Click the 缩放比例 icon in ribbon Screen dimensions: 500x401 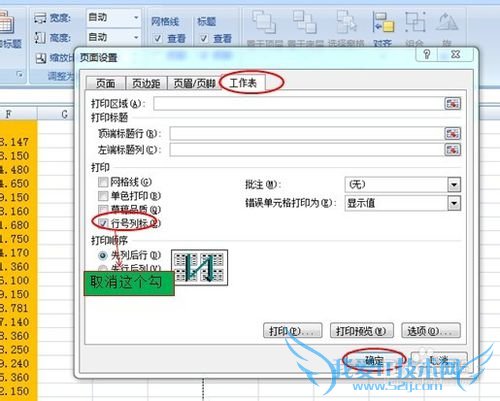(x=41, y=58)
